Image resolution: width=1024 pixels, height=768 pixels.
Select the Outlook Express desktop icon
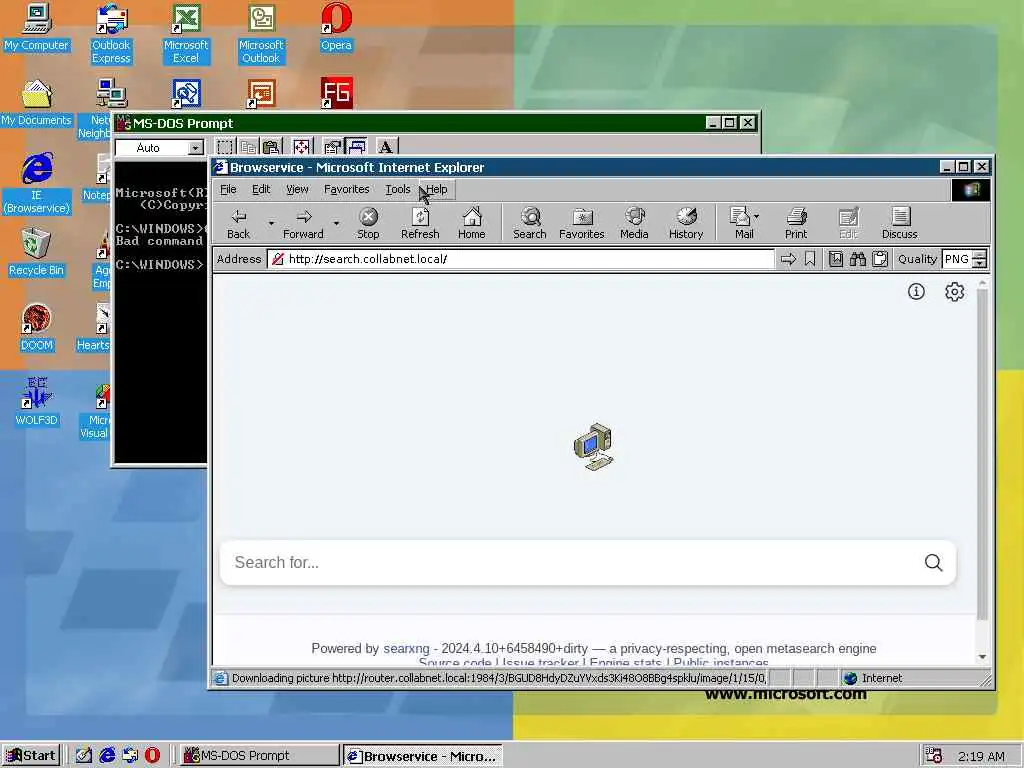pyautogui.click(x=111, y=34)
